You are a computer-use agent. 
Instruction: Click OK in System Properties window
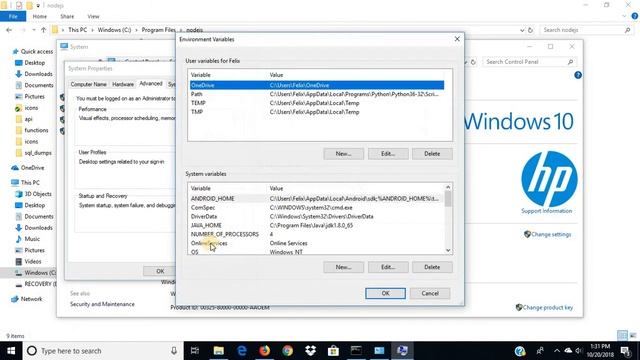pos(160,271)
